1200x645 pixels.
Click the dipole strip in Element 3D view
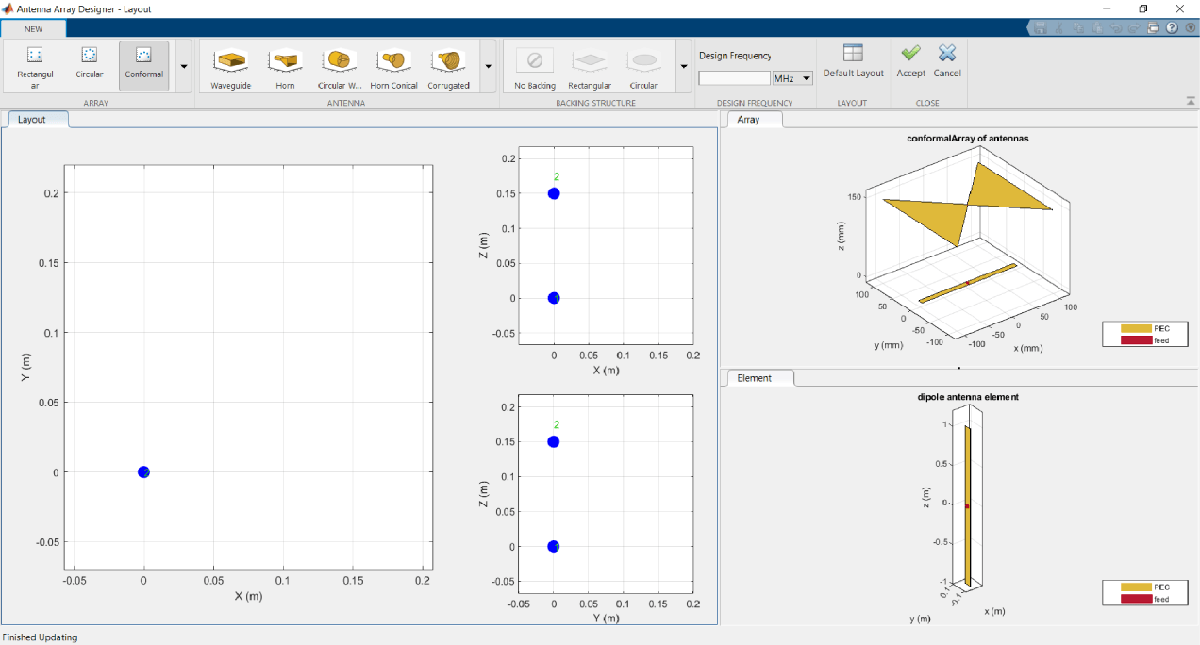coord(968,506)
